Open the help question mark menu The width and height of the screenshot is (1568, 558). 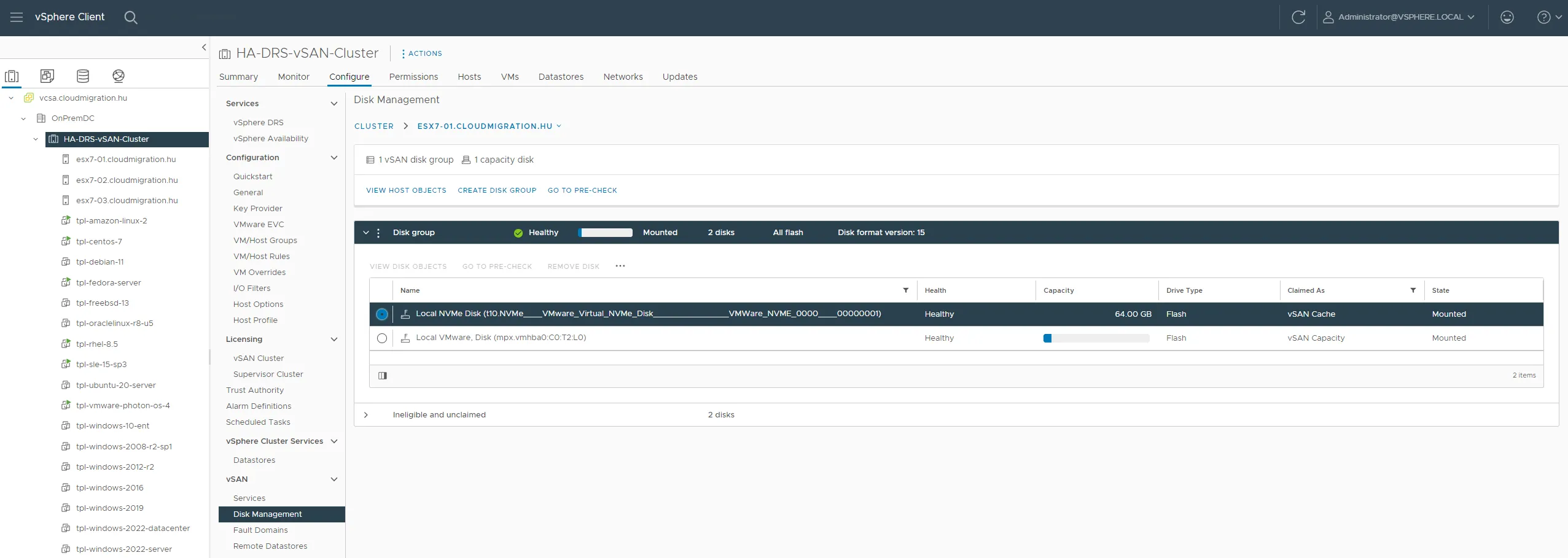(x=1549, y=17)
